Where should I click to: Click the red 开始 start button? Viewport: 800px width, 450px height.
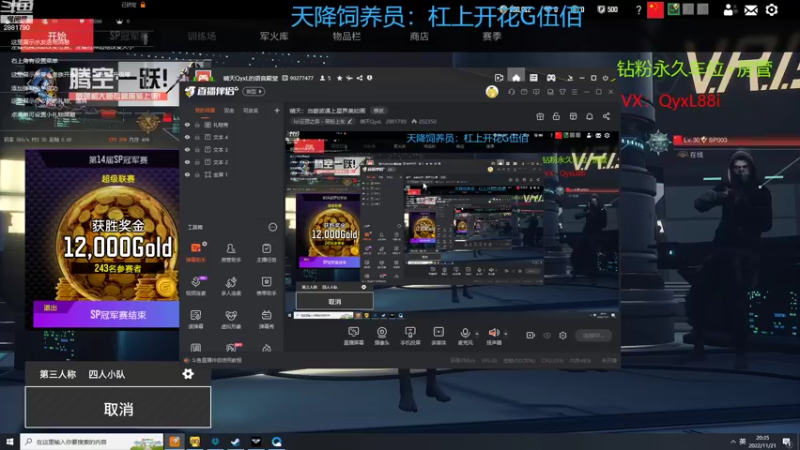[57, 36]
